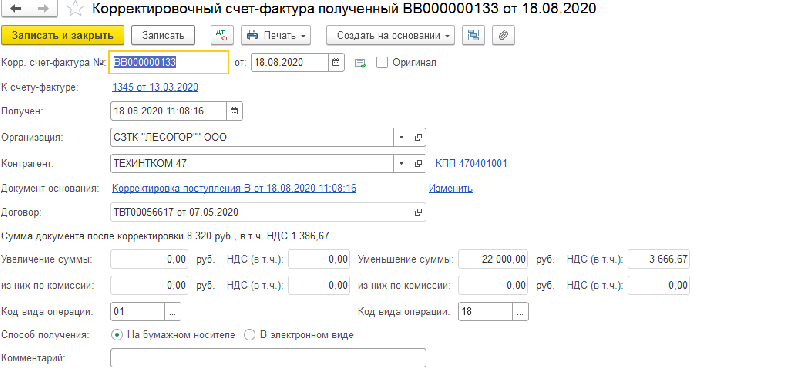This screenshot has height=378, width=800.
Task: Click the invoice date field 18.08.2020
Action: tap(290, 63)
